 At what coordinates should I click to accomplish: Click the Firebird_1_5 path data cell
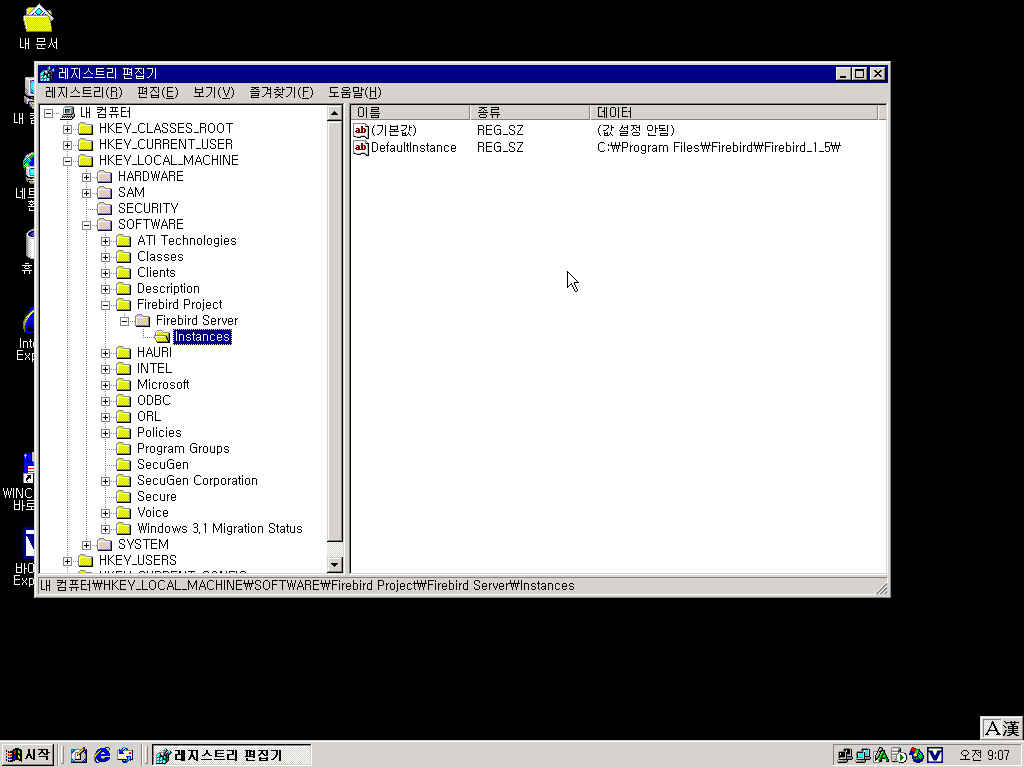[718, 148]
